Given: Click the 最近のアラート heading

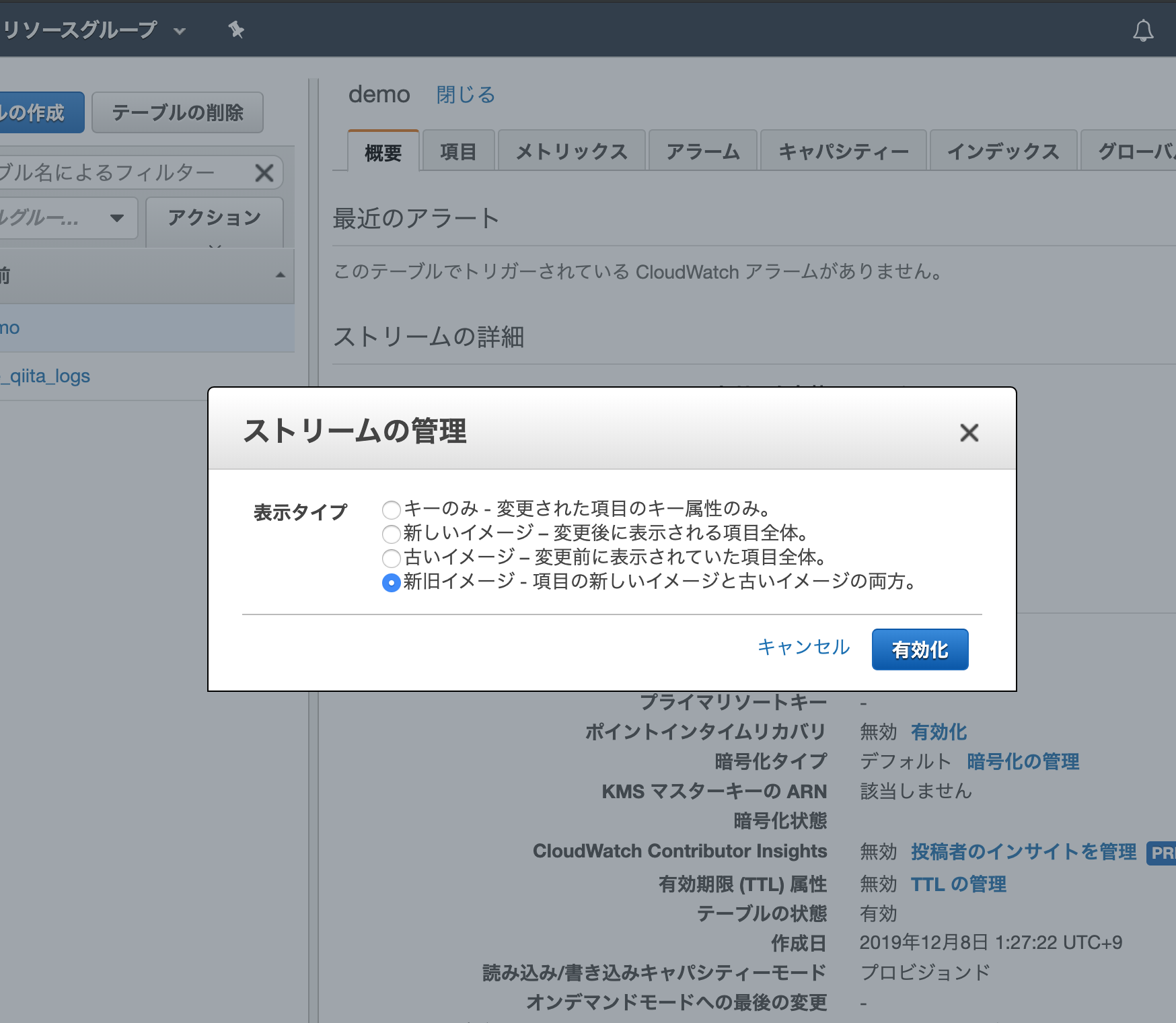Looking at the screenshot, I should pos(416,219).
